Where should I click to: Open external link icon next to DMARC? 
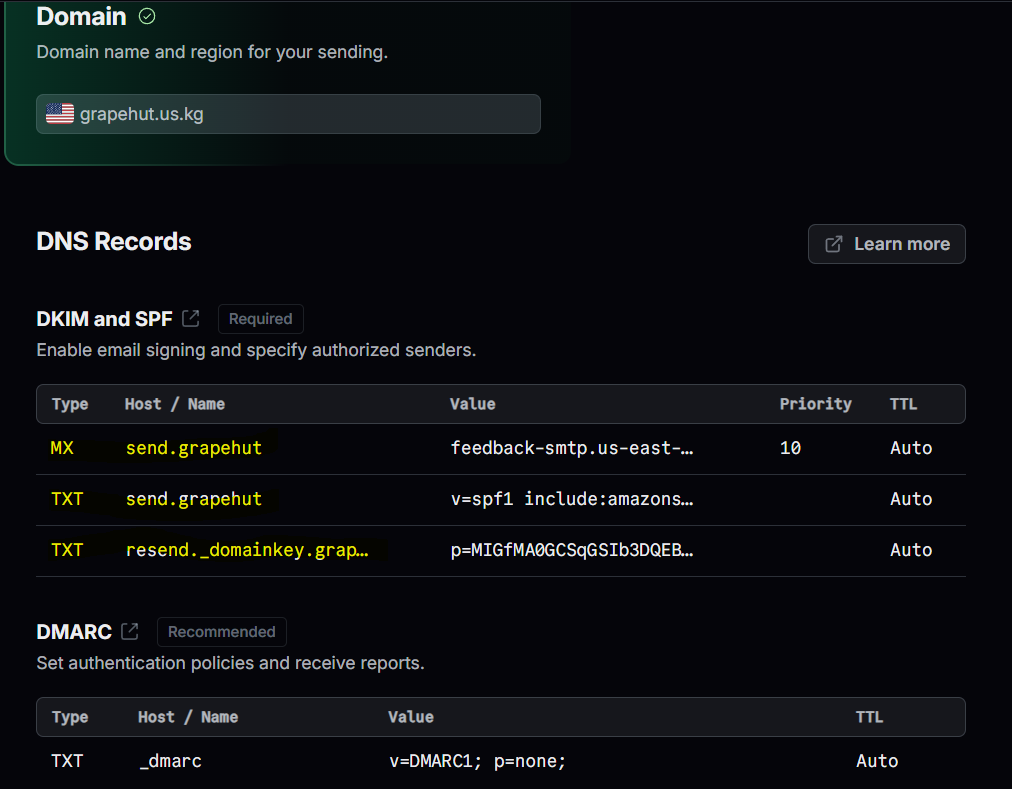(x=130, y=632)
